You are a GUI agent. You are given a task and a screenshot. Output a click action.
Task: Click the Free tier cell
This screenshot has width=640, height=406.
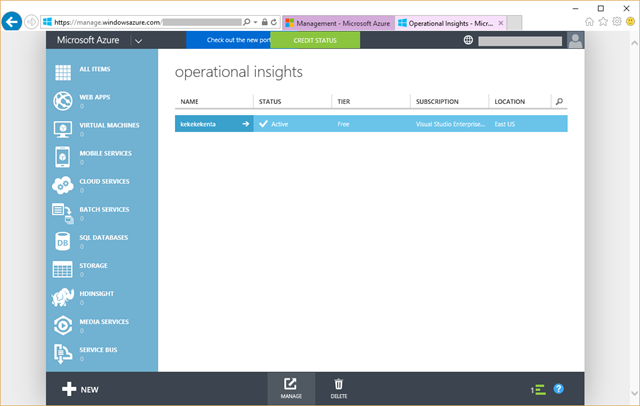(371, 124)
